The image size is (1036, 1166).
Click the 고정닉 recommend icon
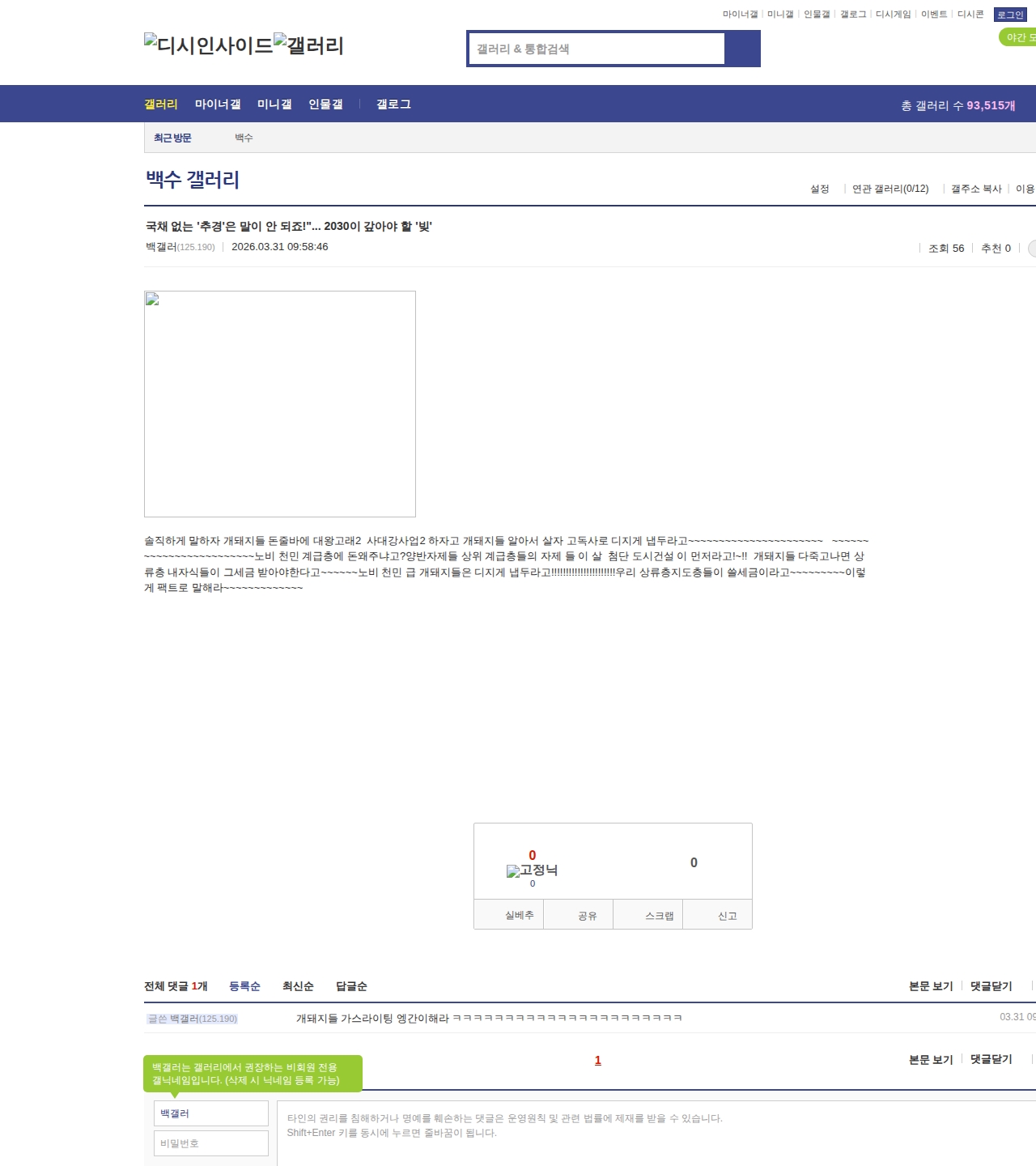[x=532, y=870]
